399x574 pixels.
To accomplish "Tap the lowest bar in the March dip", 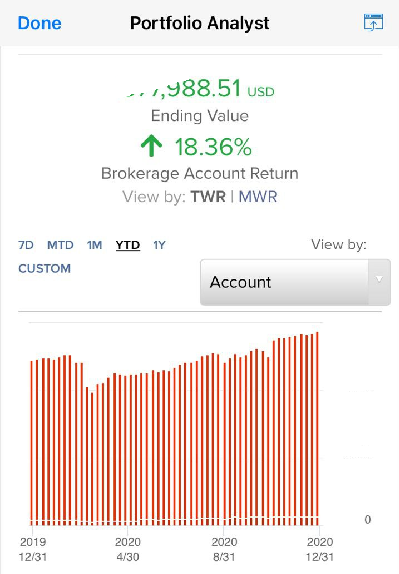I will pos(92,459).
